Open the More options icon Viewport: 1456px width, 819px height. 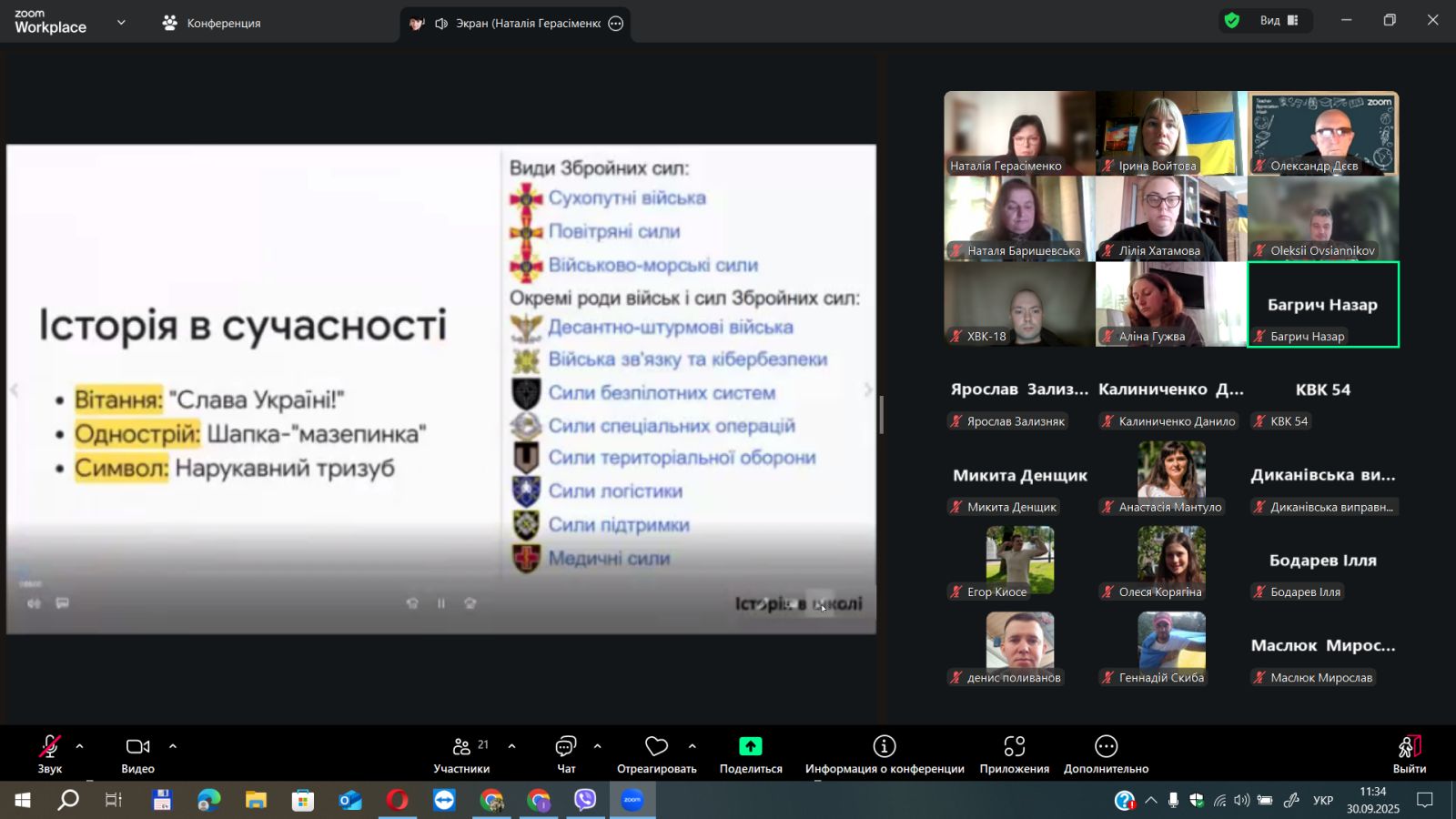(x=1106, y=747)
